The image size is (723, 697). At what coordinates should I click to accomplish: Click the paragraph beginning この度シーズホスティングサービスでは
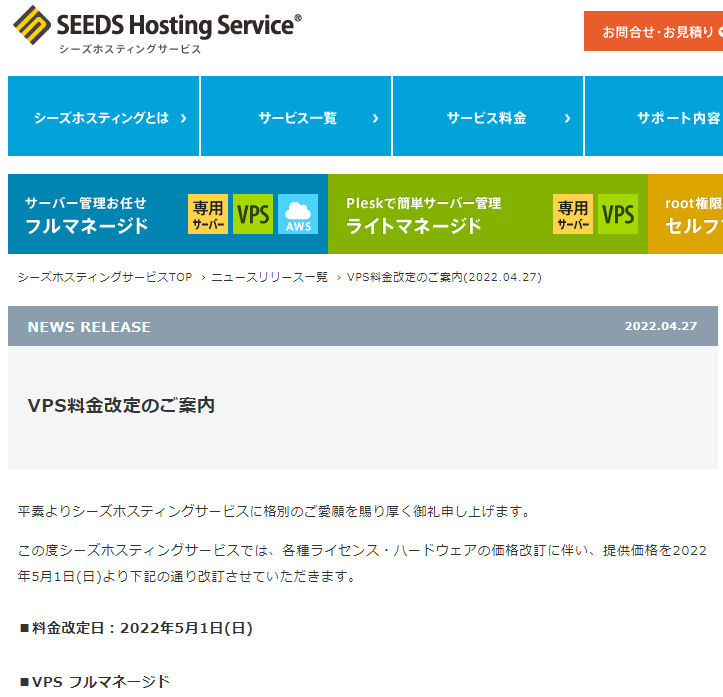coord(362,563)
